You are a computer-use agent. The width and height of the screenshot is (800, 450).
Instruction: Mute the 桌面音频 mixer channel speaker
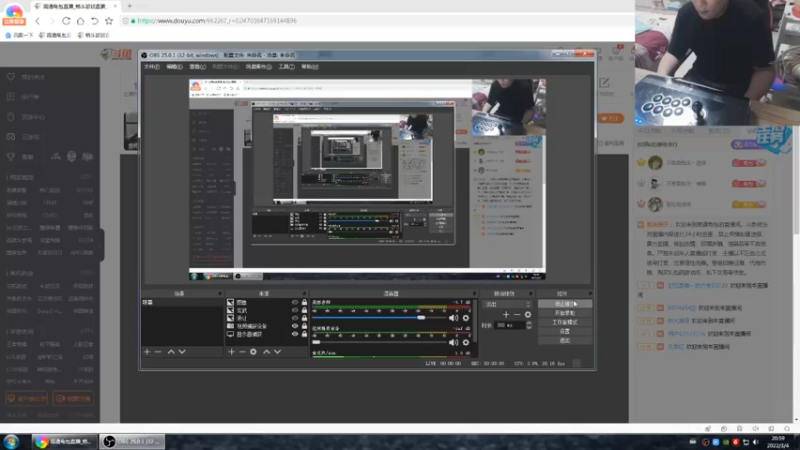click(x=453, y=318)
